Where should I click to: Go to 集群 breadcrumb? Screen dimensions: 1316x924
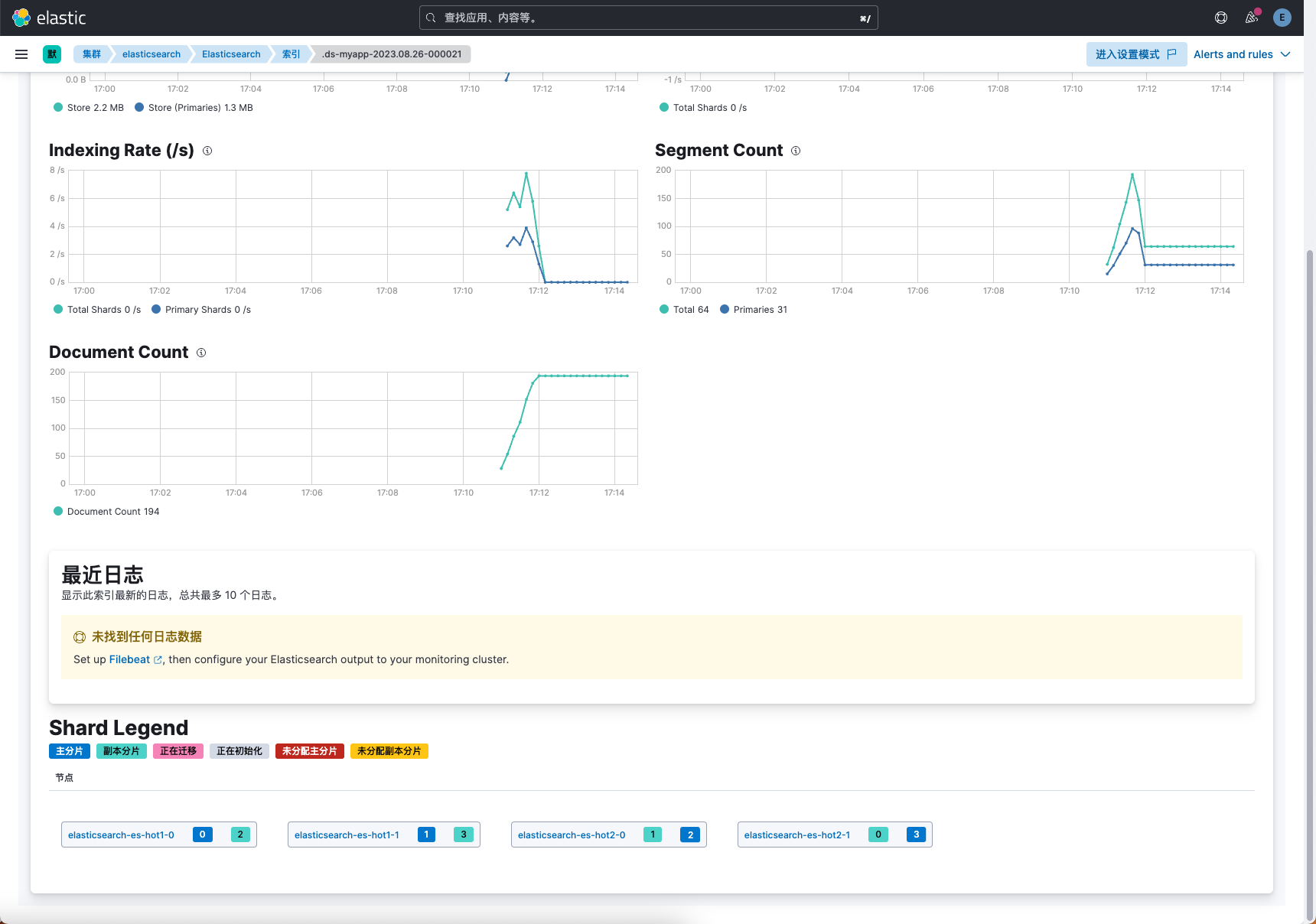92,54
